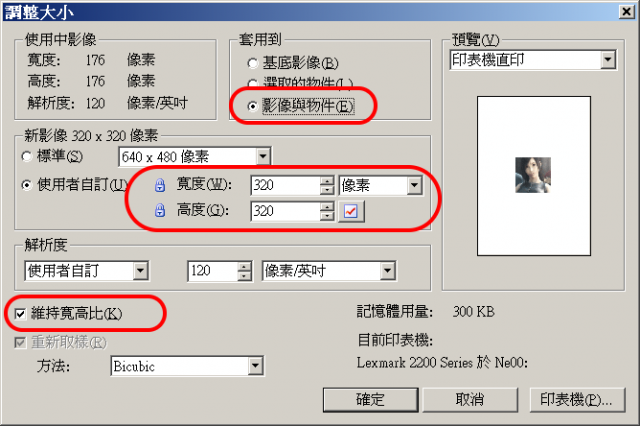The image size is (640, 426).
Task: Click the width lock icon
Action: click(x=160, y=185)
